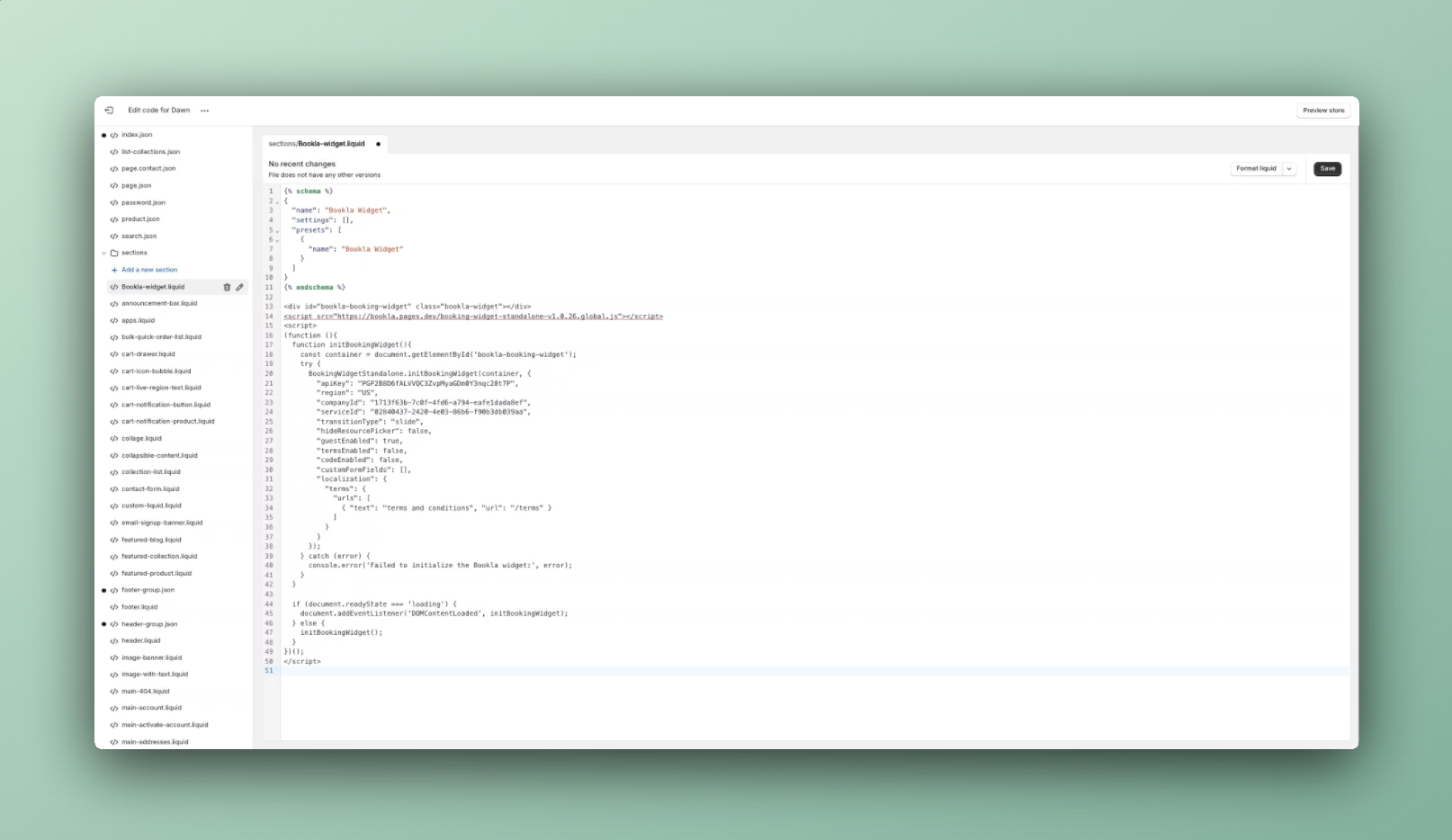Open footer.liquid file
This screenshot has height=840, width=1452.
pos(139,607)
